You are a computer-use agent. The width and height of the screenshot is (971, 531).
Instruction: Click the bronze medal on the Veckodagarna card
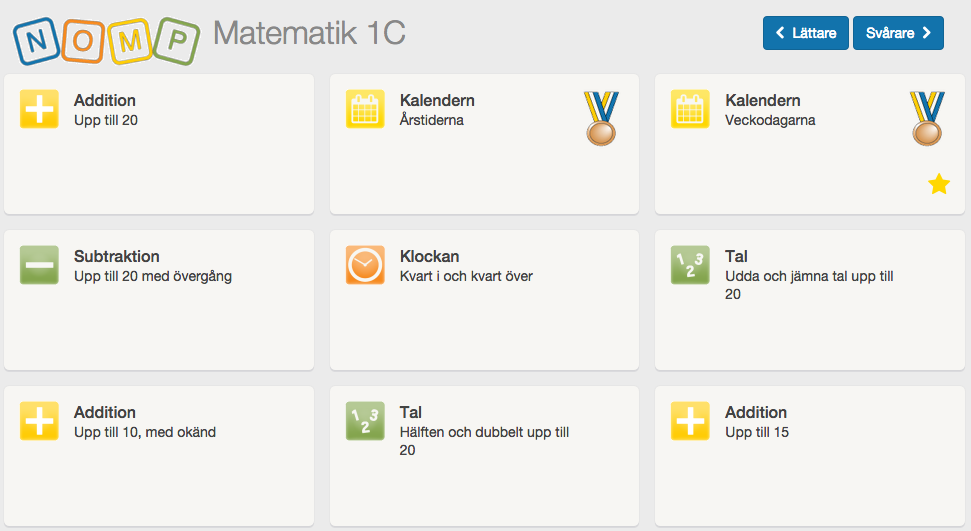[927, 118]
